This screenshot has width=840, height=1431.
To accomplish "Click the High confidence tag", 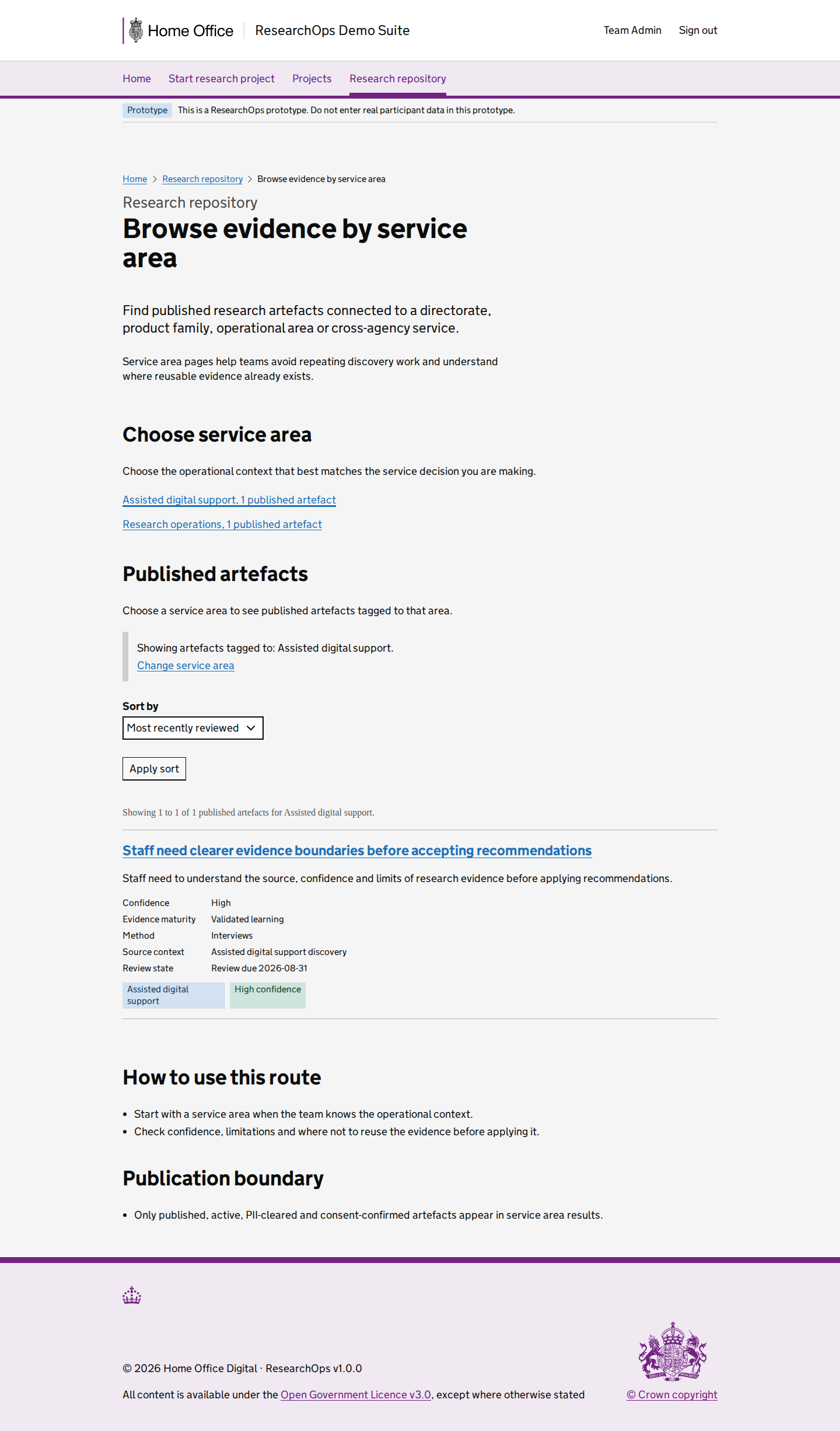I will point(268,995).
